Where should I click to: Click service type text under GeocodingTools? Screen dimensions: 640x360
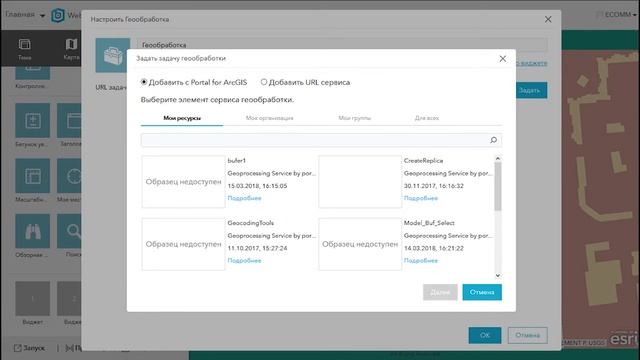point(271,236)
